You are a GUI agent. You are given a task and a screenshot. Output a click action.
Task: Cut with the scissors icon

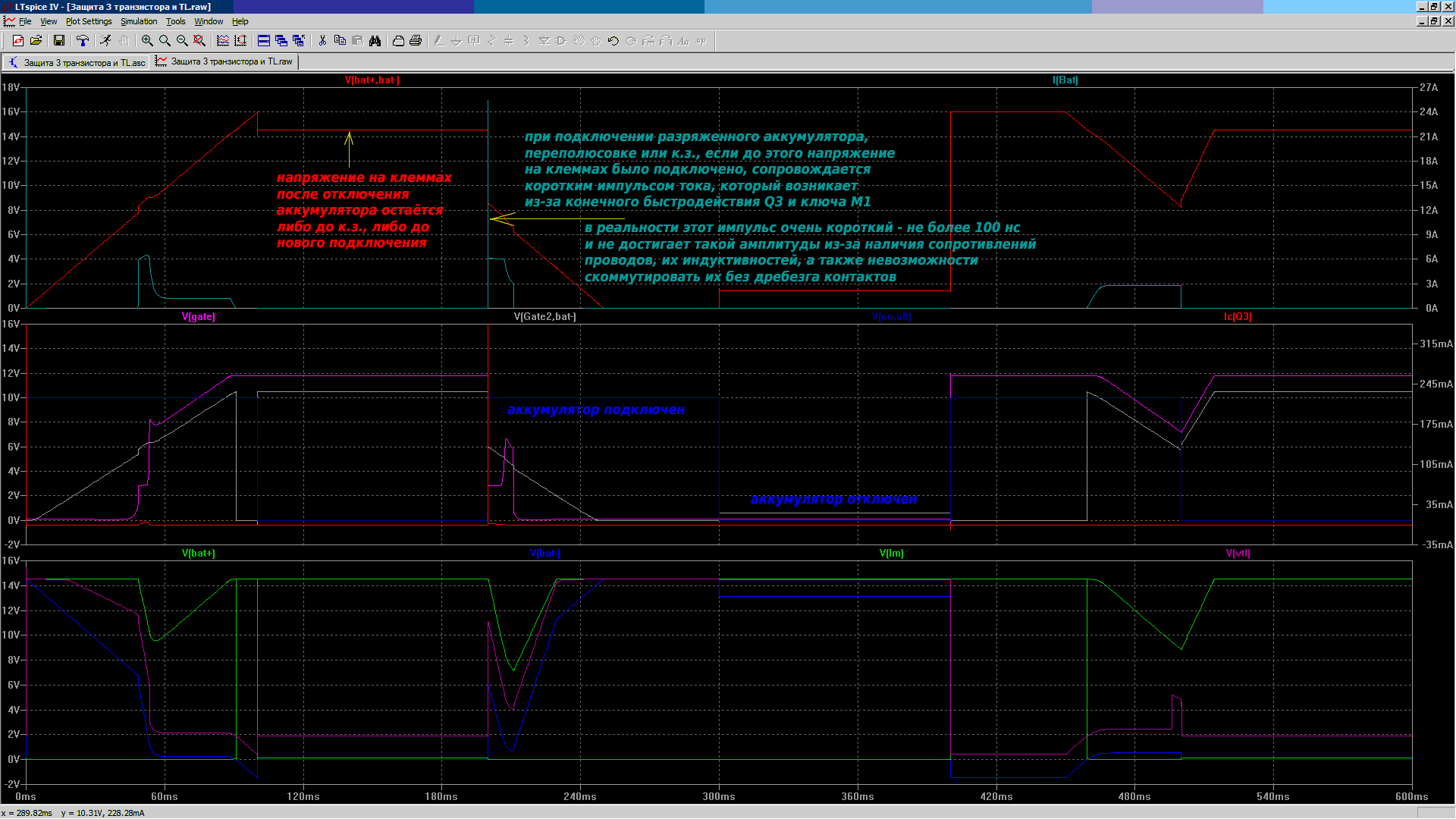322,41
